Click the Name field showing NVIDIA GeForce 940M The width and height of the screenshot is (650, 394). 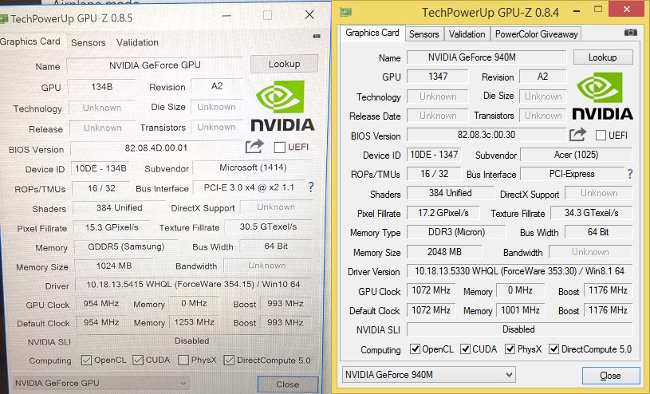(487, 57)
